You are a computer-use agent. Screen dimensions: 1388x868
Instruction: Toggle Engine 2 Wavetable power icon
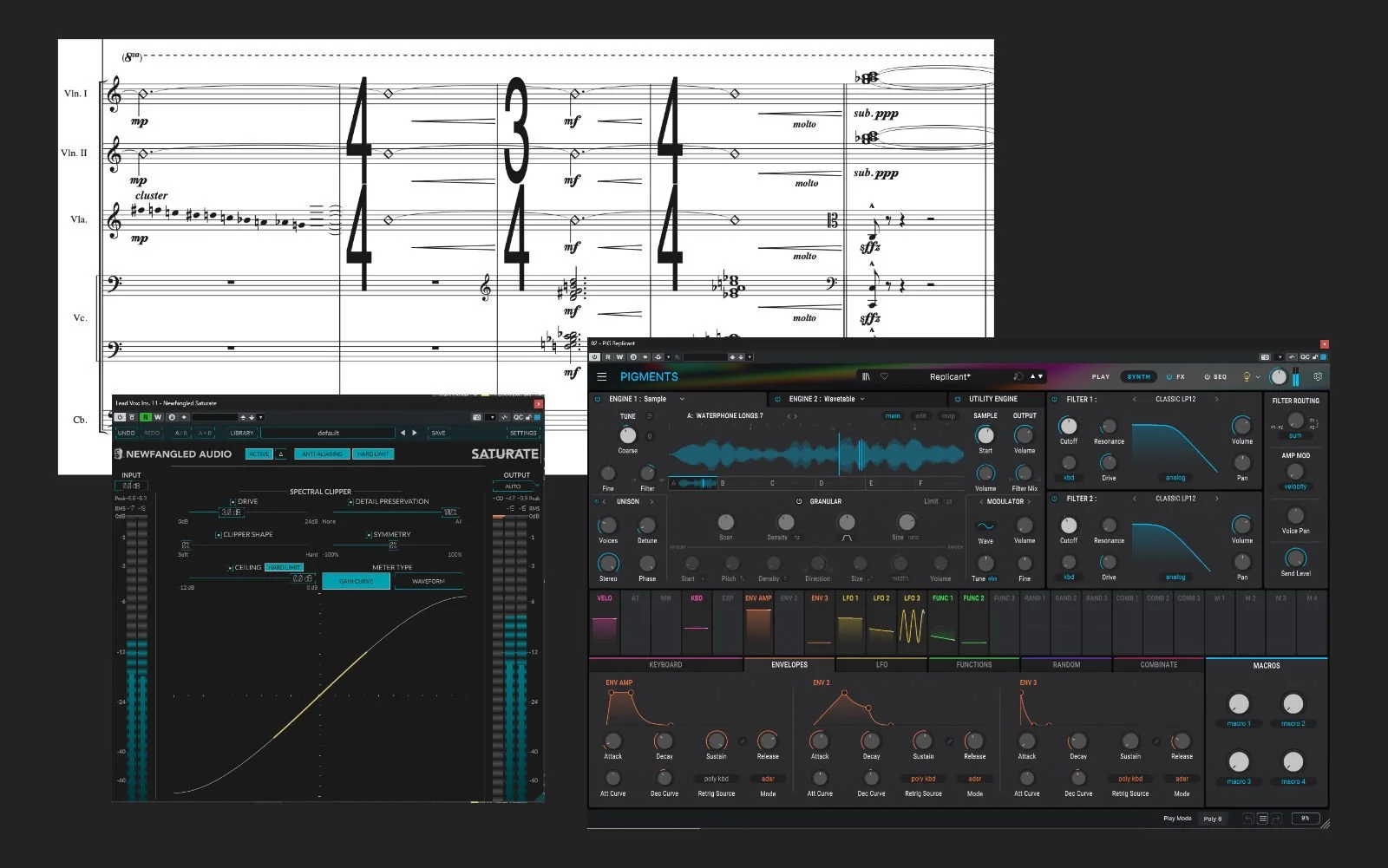click(777, 399)
